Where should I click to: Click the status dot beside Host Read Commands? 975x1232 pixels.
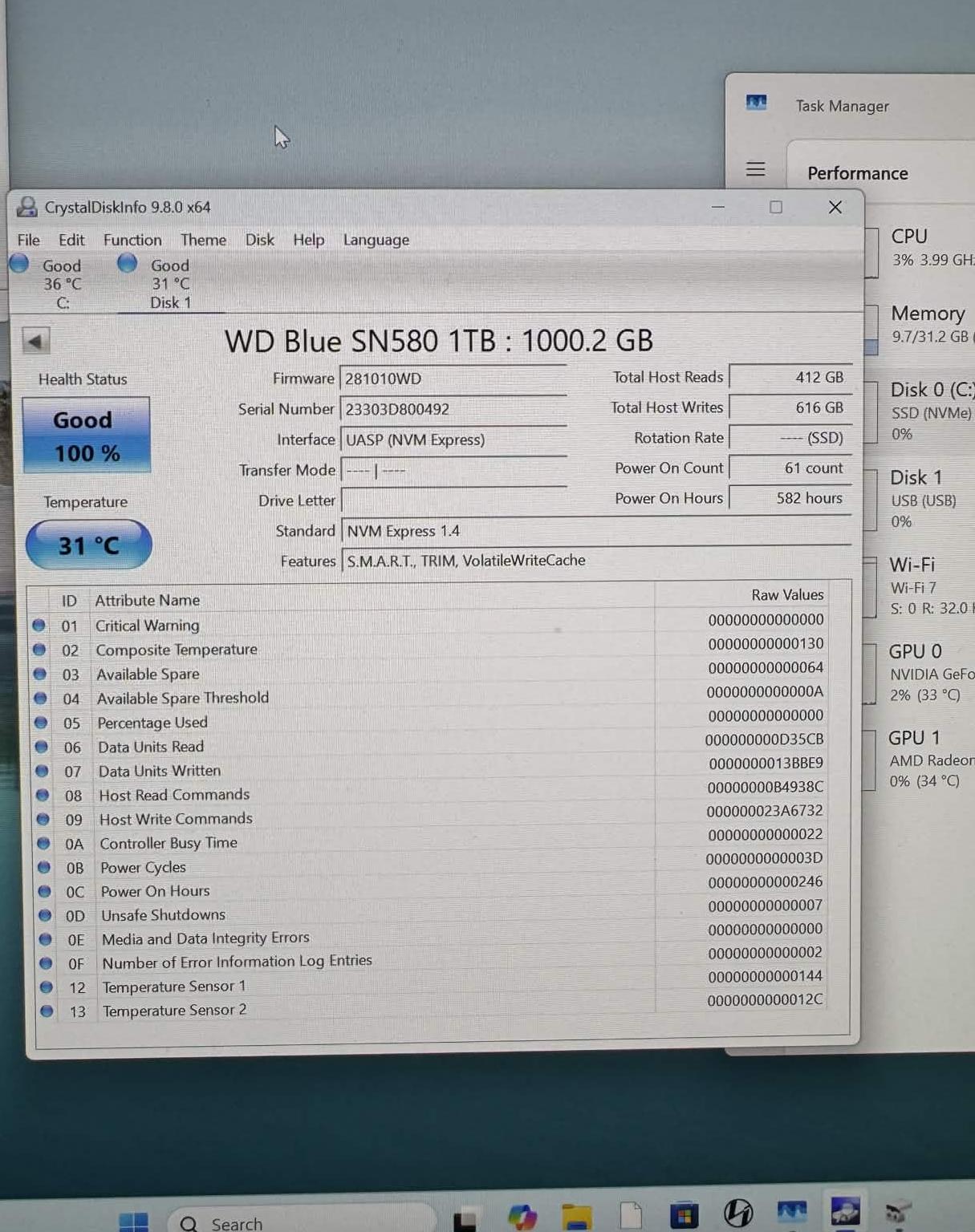pos(43,795)
